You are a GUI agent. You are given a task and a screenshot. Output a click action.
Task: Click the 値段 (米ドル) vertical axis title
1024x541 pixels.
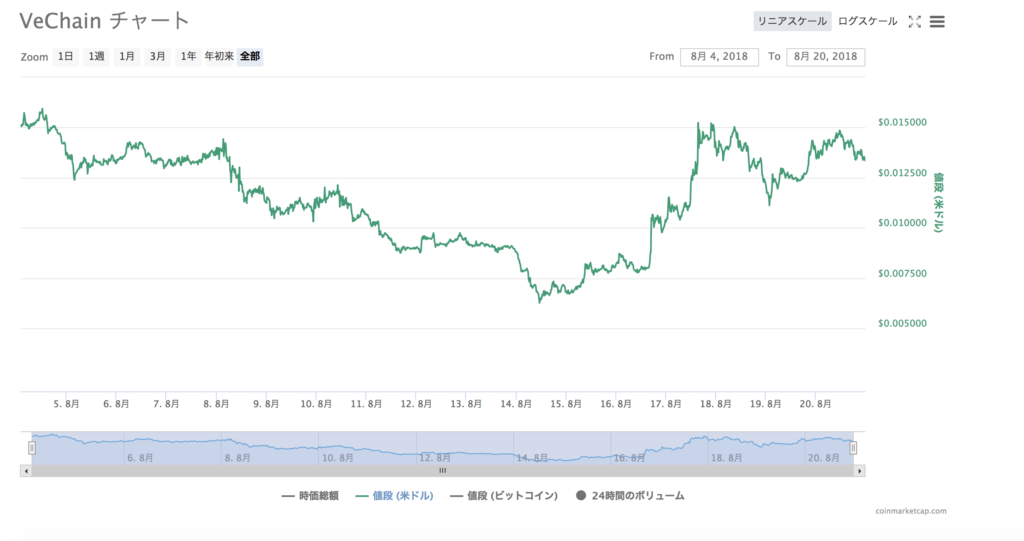pyautogui.click(x=938, y=203)
